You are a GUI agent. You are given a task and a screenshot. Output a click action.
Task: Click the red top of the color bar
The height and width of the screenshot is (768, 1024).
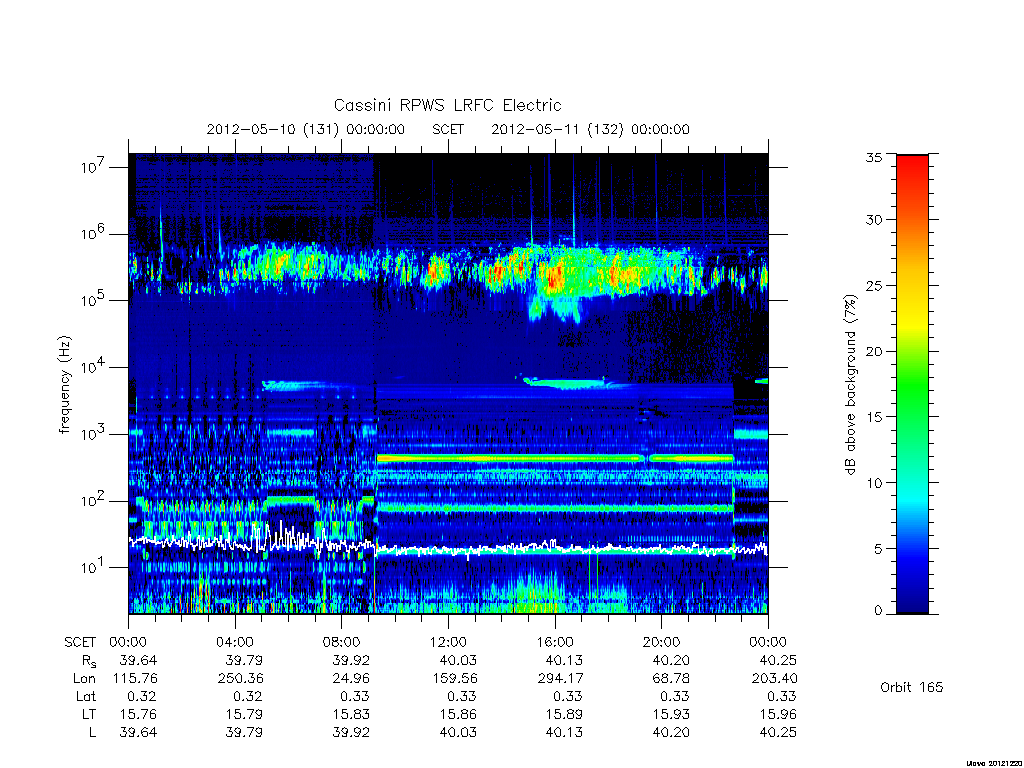point(912,165)
